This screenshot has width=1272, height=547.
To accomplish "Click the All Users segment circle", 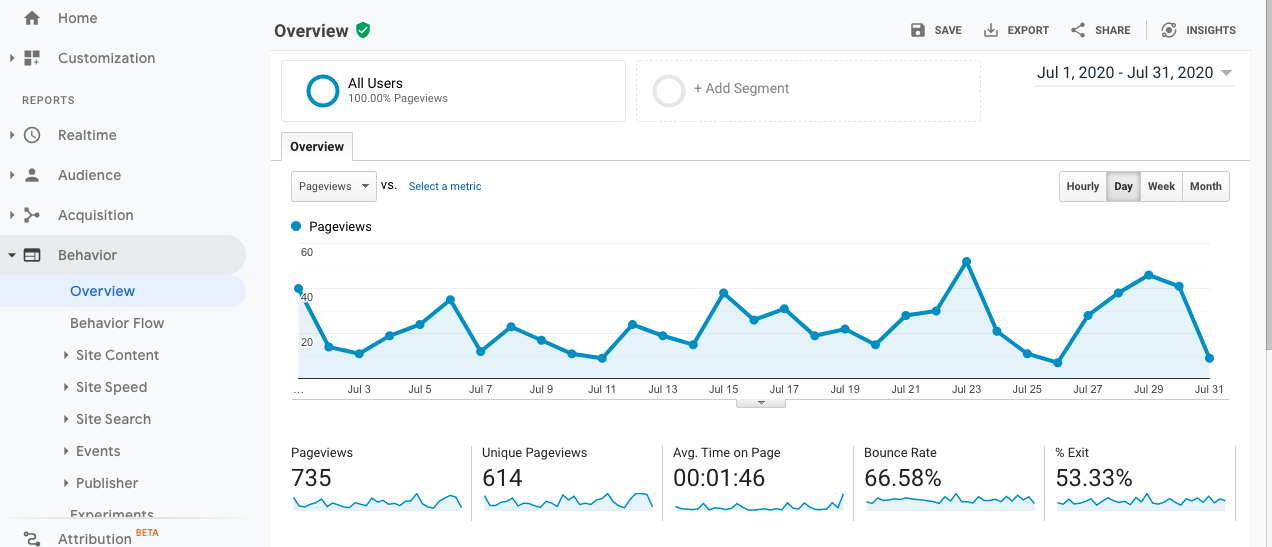I will click(x=323, y=91).
